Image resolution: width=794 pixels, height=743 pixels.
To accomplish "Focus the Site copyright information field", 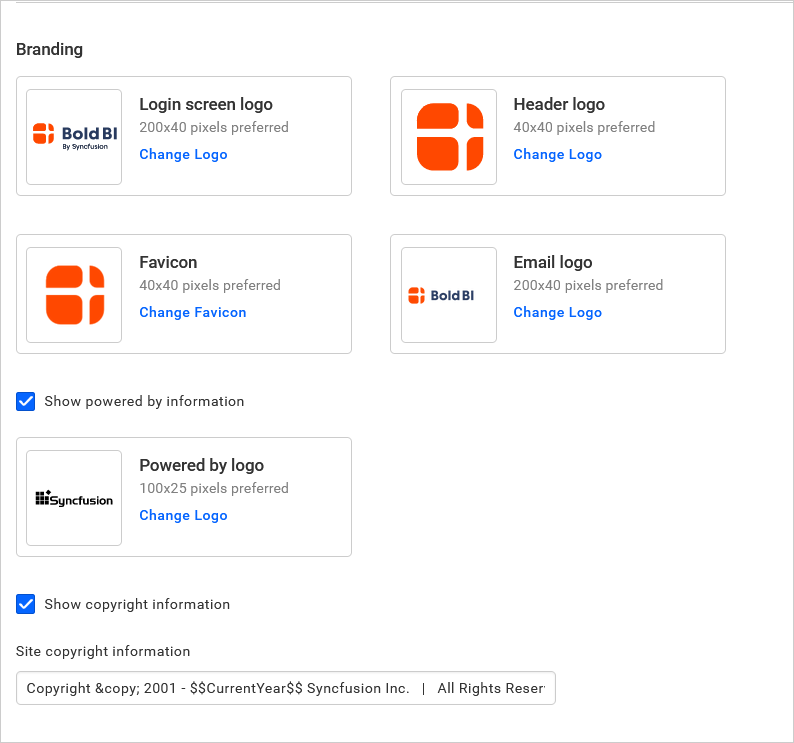I will pos(286,688).
